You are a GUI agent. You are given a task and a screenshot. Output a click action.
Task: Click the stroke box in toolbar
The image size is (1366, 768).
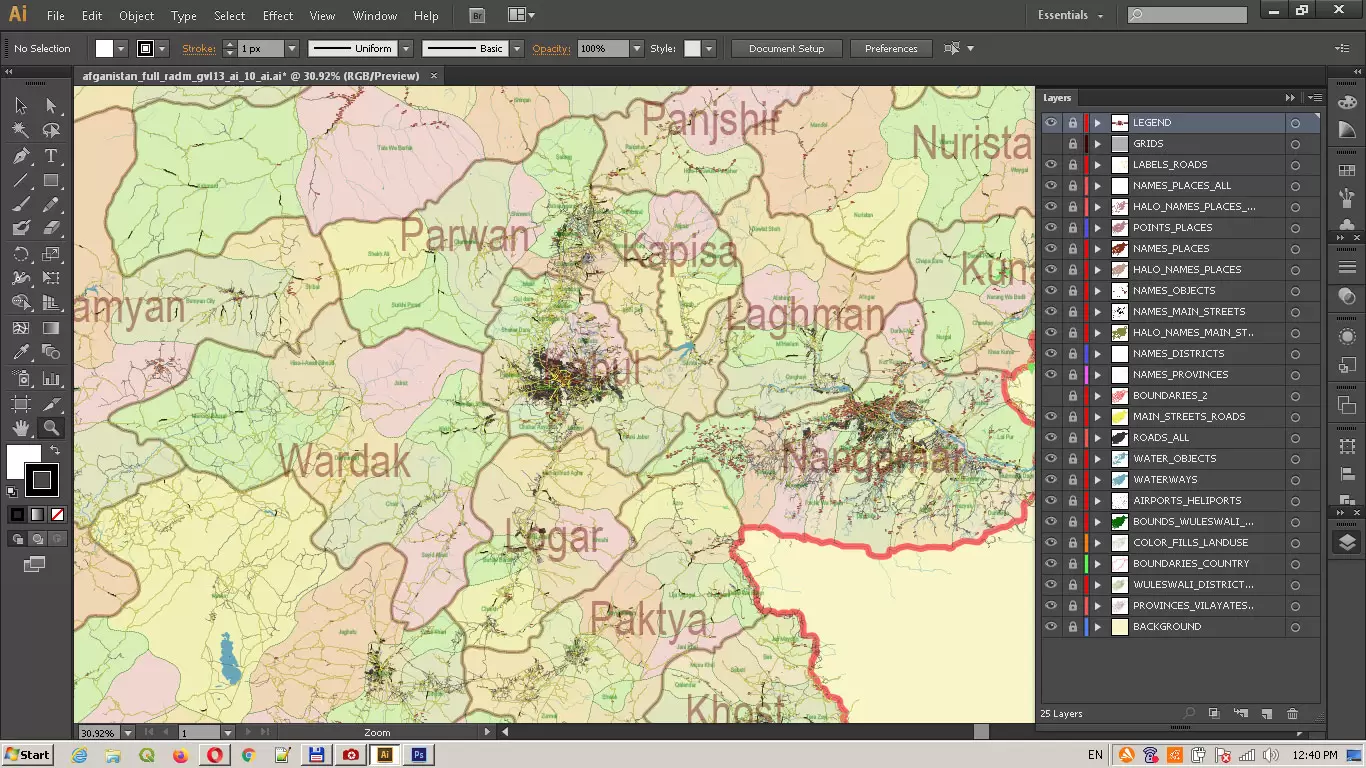tap(41, 481)
